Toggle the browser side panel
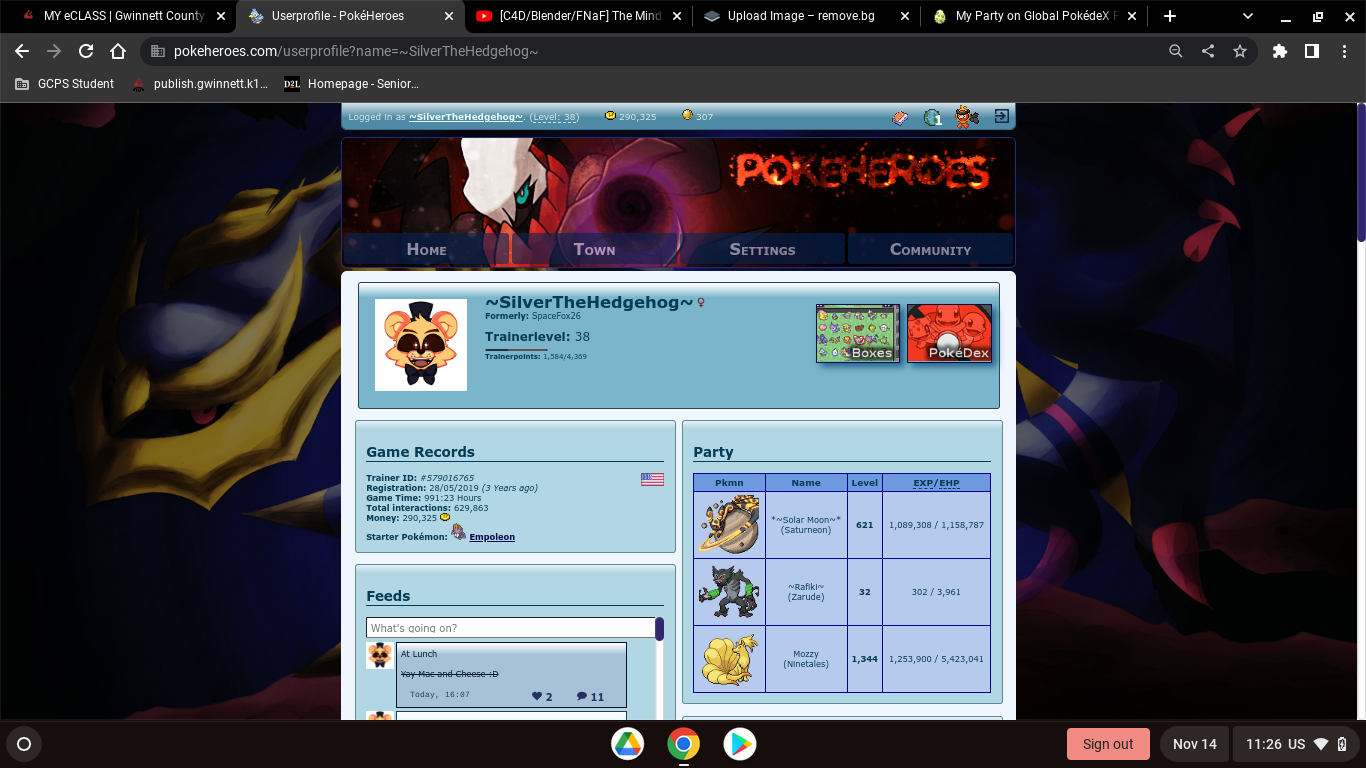The width and height of the screenshot is (1366, 768). (x=1312, y=51)
